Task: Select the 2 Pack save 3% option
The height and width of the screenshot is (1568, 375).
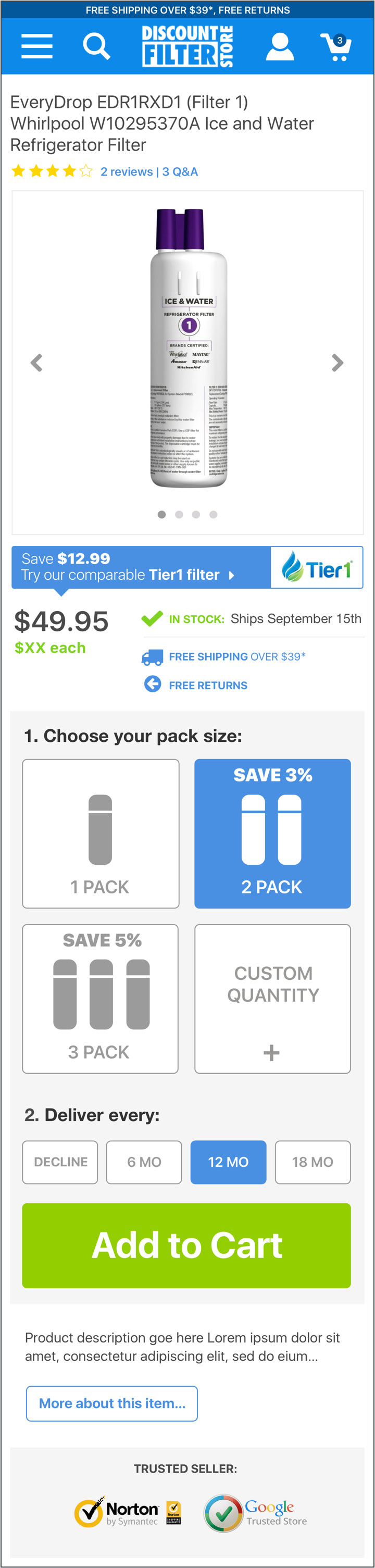Action: tap(272, 833)
